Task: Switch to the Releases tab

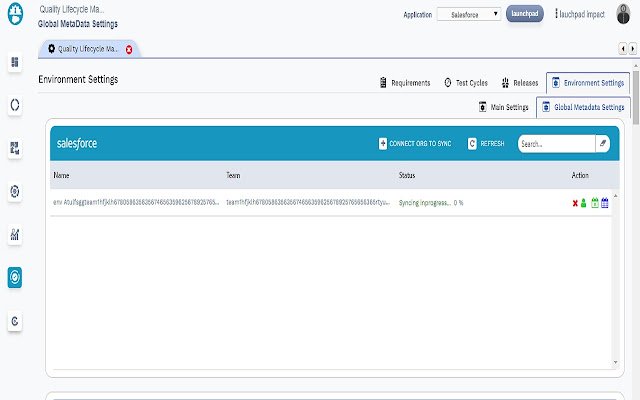Action: pyautogui.click(x=520, y=83)
